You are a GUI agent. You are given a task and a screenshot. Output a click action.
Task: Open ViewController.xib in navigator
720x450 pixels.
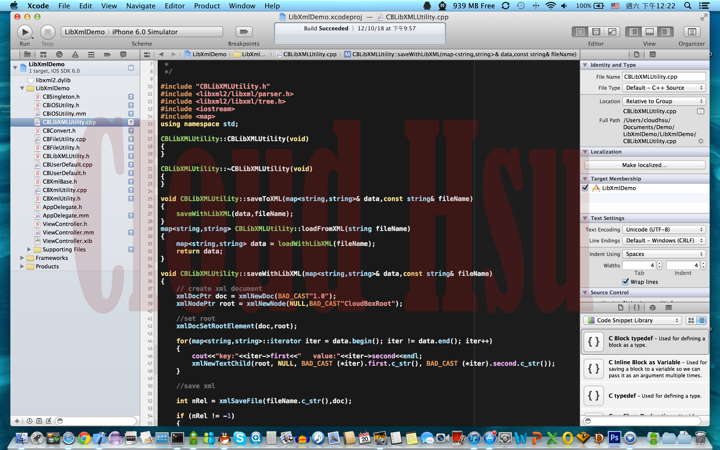pos(67,241)
